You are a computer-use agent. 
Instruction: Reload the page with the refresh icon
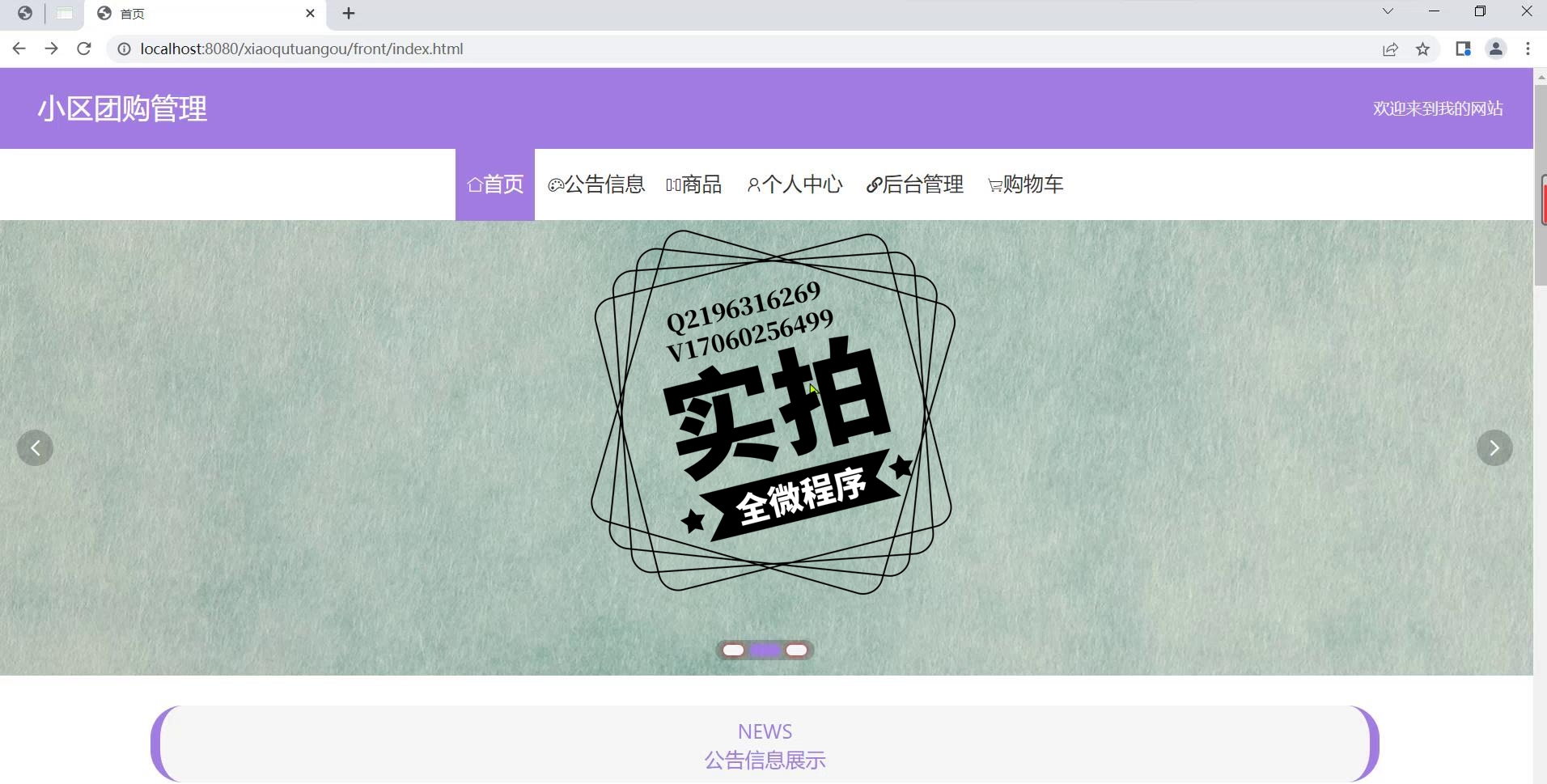tap(83, 49)
